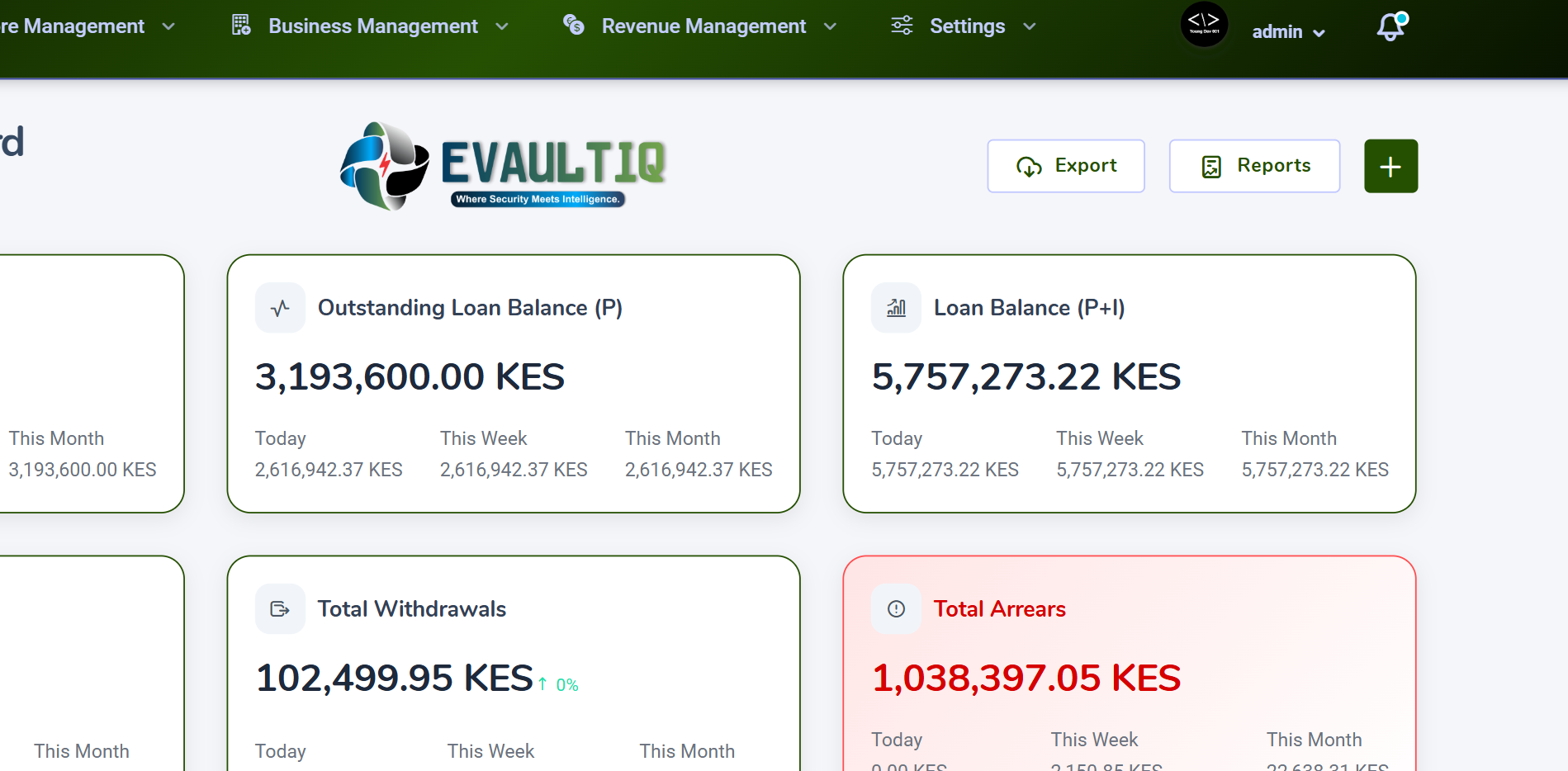Click the Business Management building icon
The width and height of the screenshot is (1568, 771).
coord(241,25)
